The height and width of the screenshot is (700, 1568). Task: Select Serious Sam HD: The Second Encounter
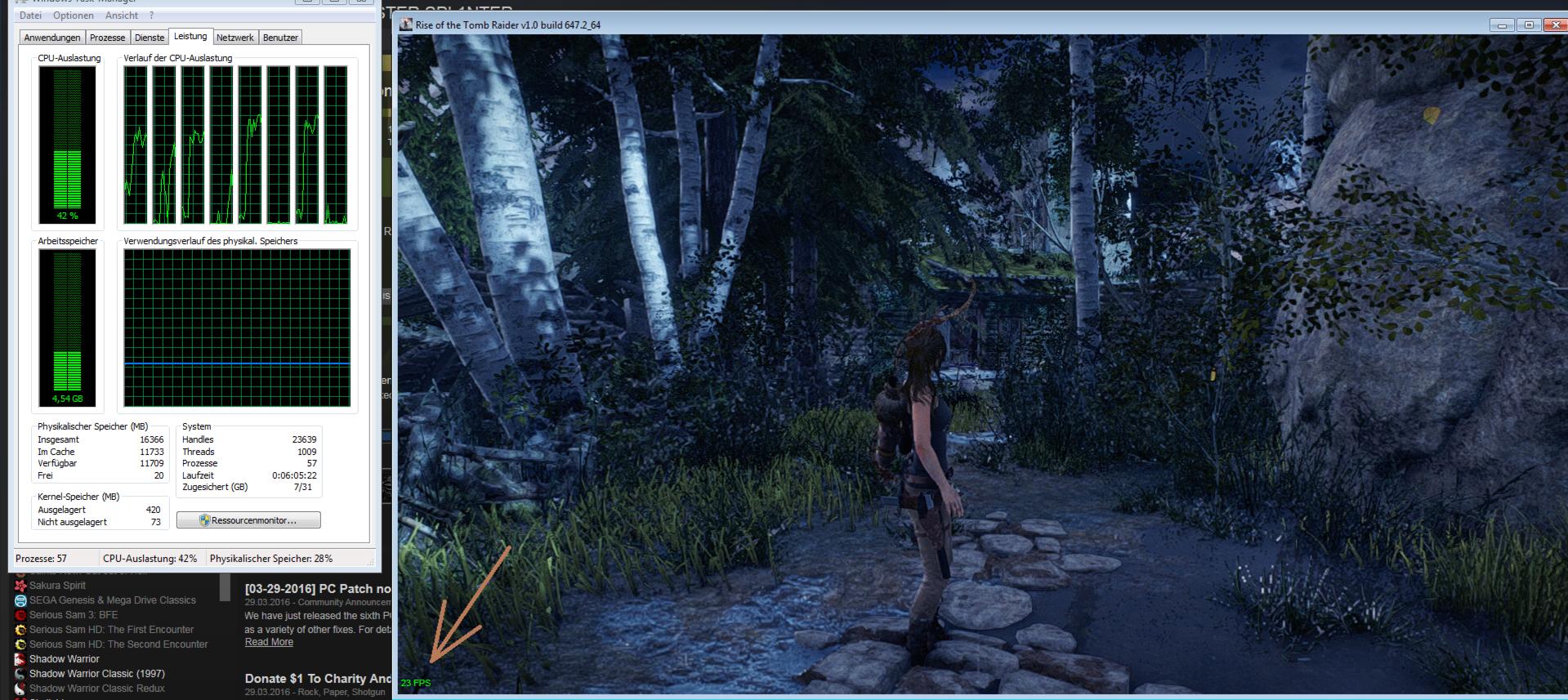click(x=118, y=644)
